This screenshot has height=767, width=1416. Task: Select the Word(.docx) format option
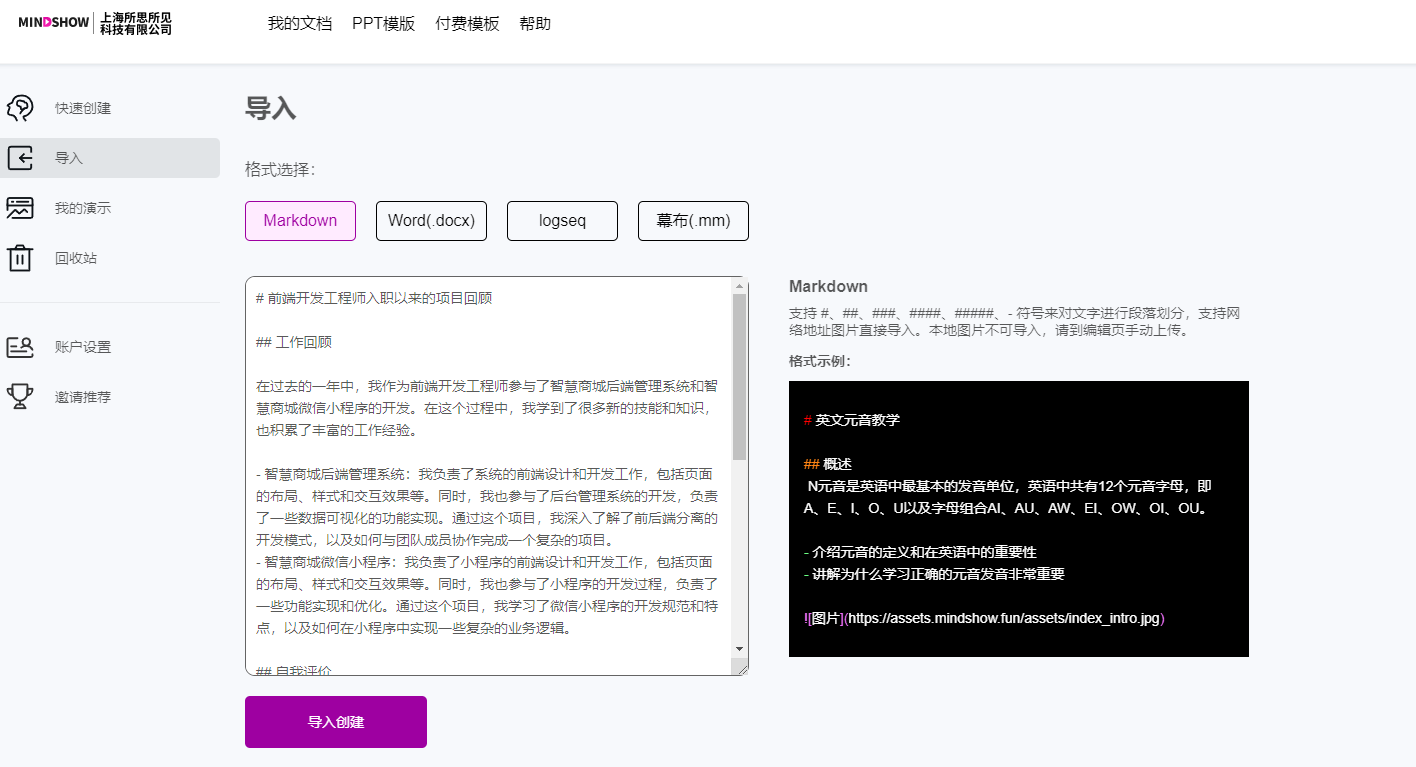tap(431, 221)
